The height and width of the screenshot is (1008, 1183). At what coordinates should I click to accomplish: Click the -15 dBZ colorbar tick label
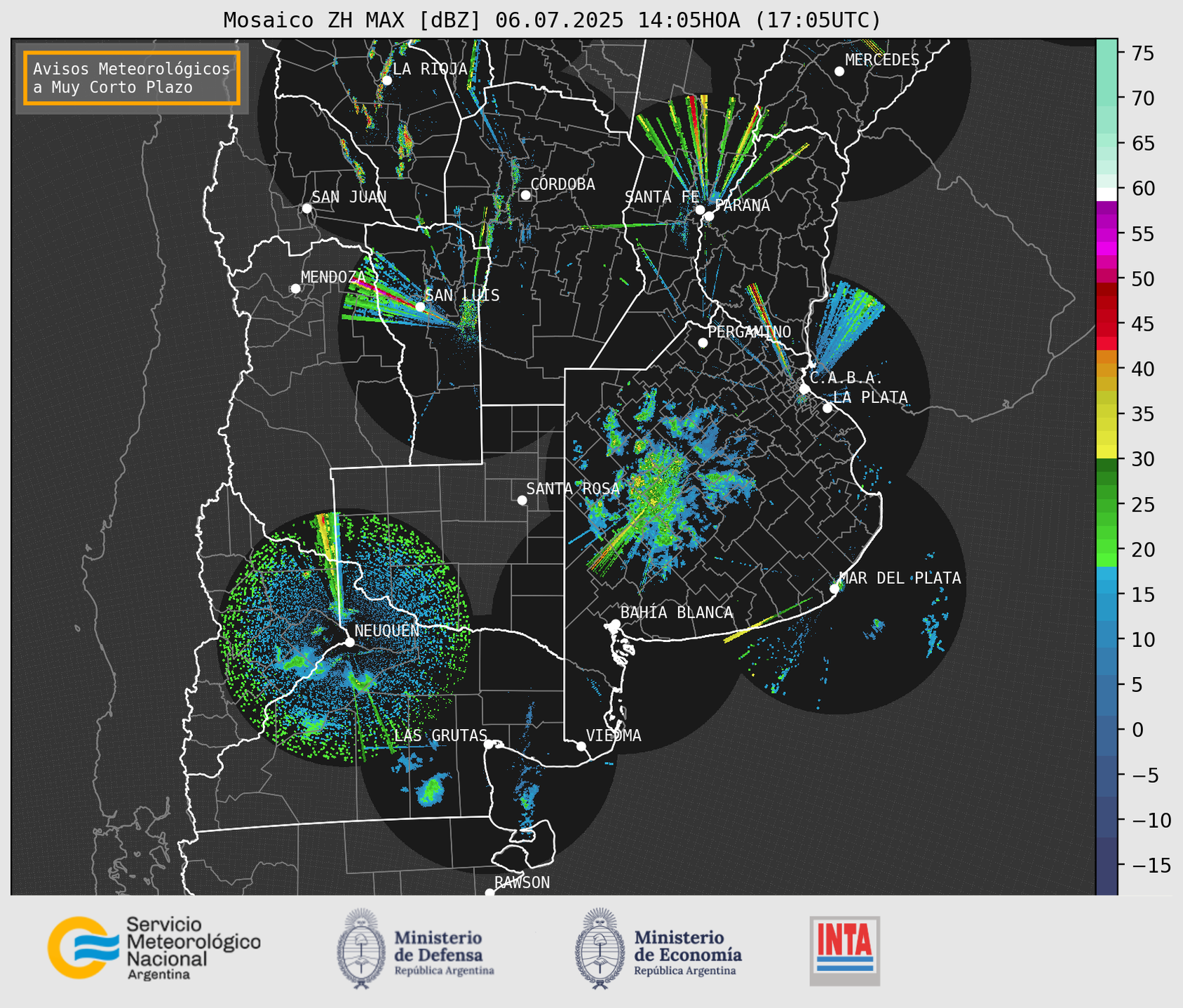1151,865
